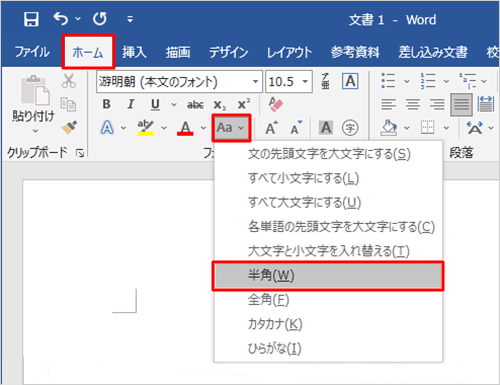Click Clear All Formatting eraser icon

pos(276,104)
